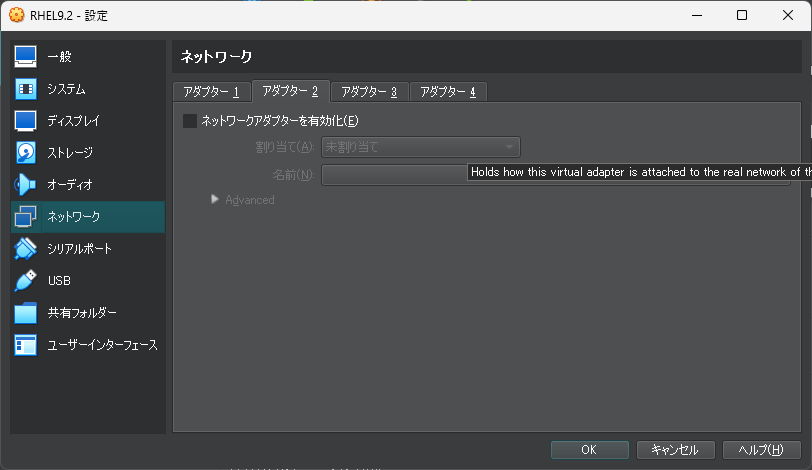Click the キャンセル button

(675, 450)
